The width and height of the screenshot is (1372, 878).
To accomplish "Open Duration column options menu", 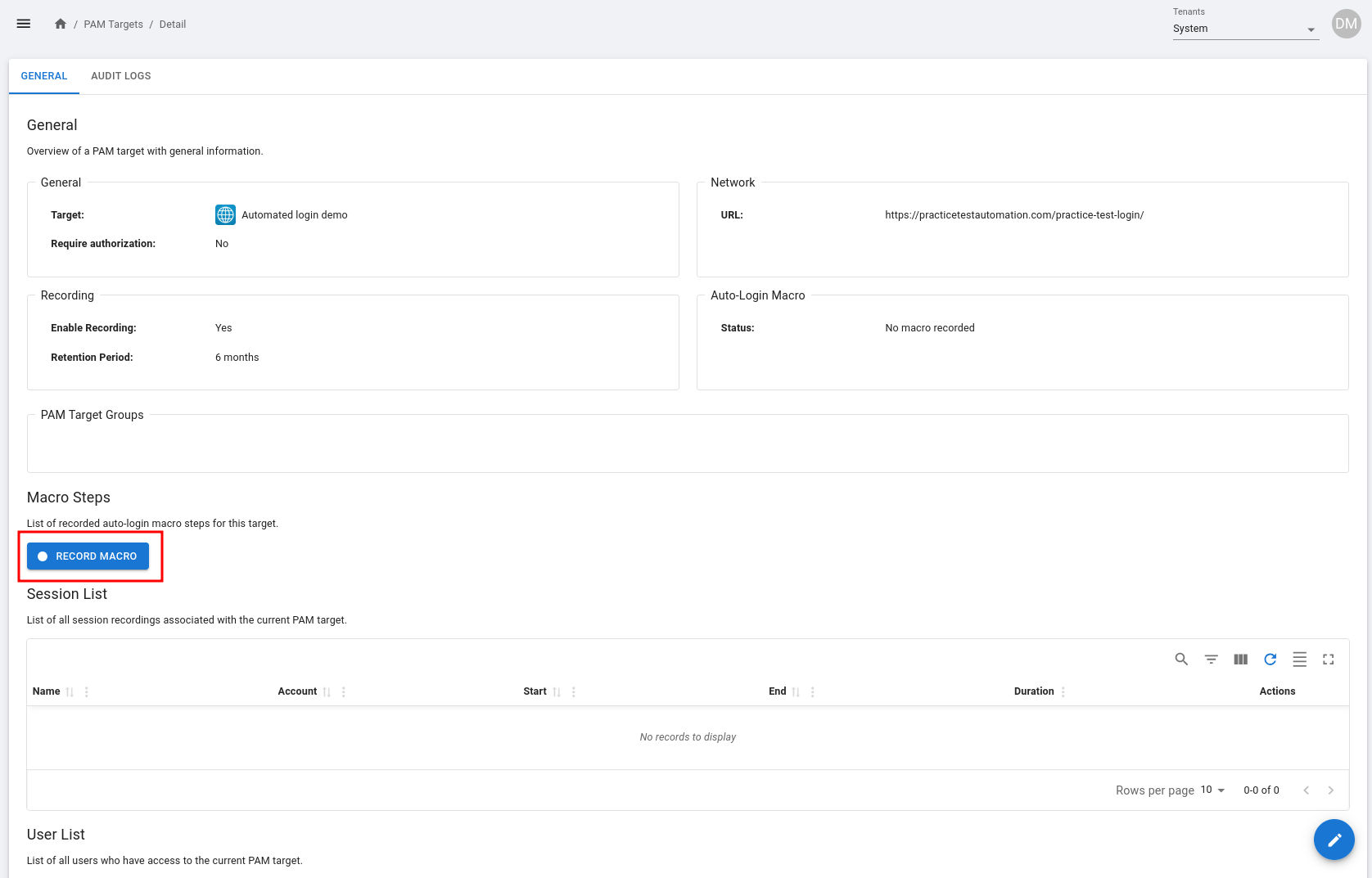I will (x=1063, y=692).
